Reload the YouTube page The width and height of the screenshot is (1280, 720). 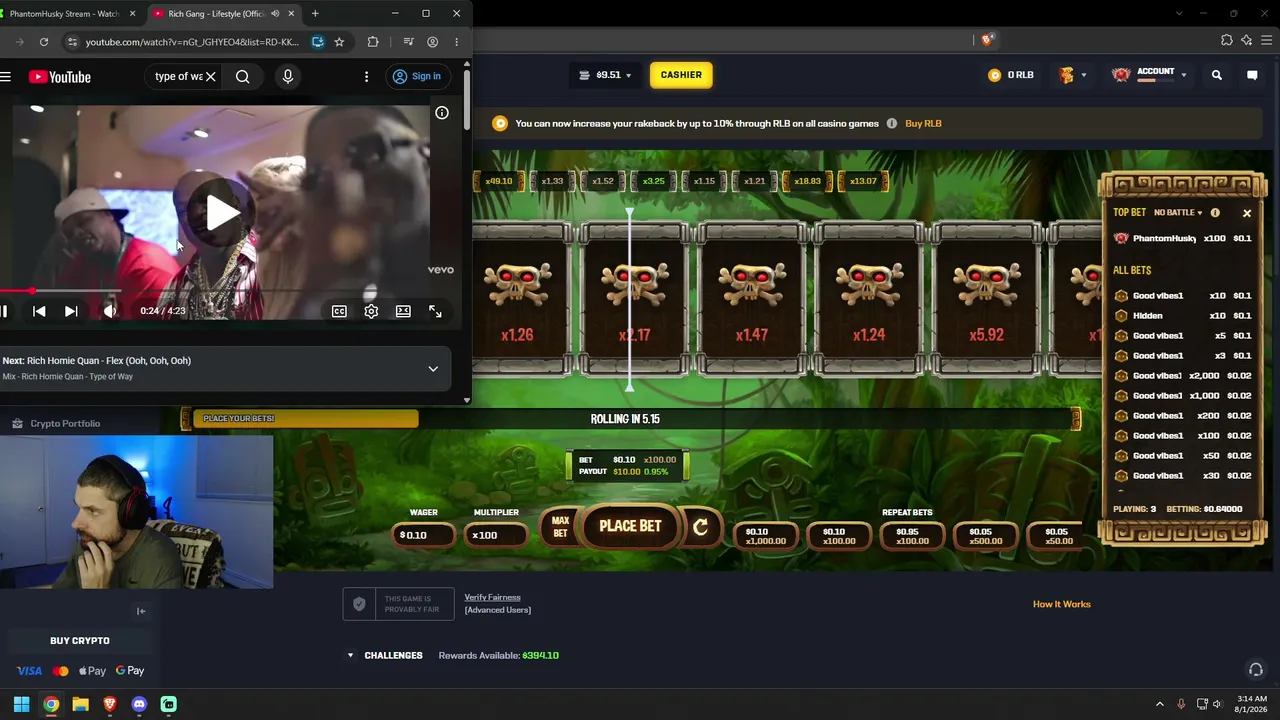[44, 42]
